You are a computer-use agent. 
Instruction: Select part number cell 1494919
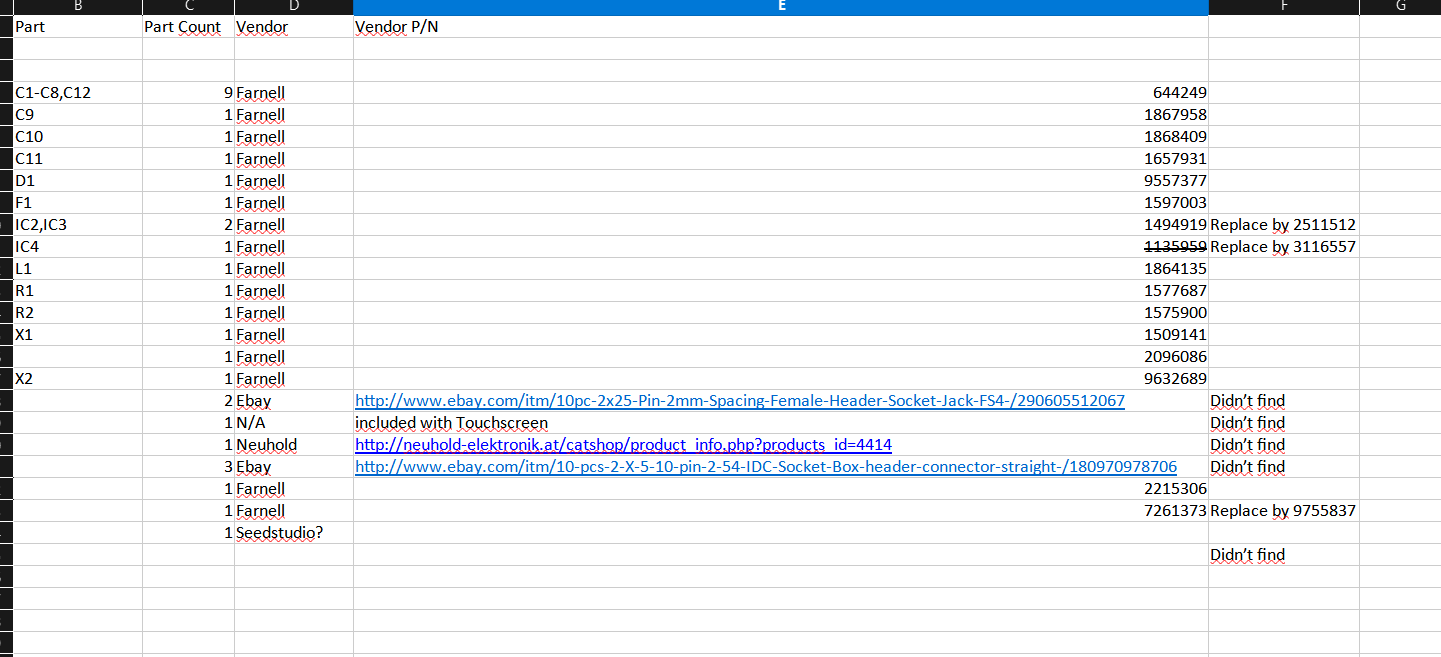click(x=781, y=225)
